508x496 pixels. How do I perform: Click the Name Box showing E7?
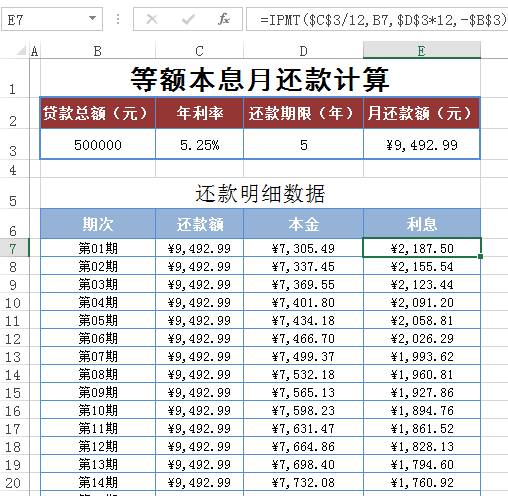point(52,19)
